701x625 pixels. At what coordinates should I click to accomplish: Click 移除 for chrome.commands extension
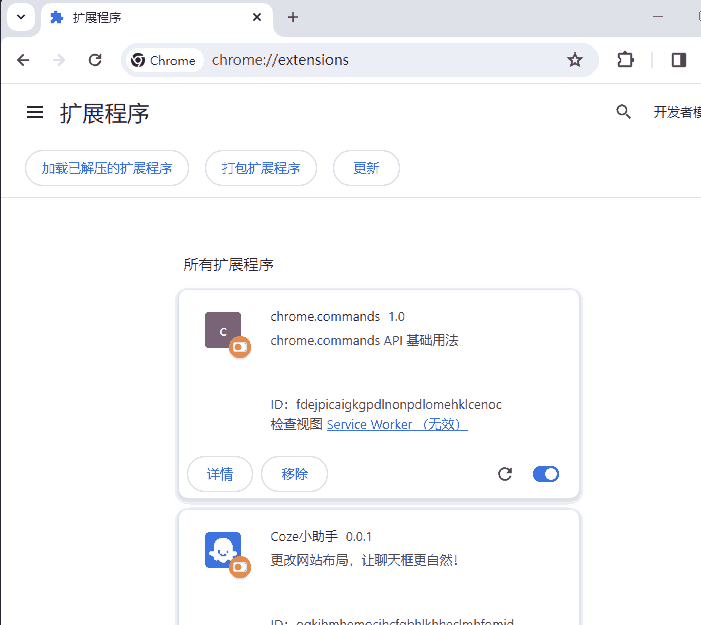point(295,474)
